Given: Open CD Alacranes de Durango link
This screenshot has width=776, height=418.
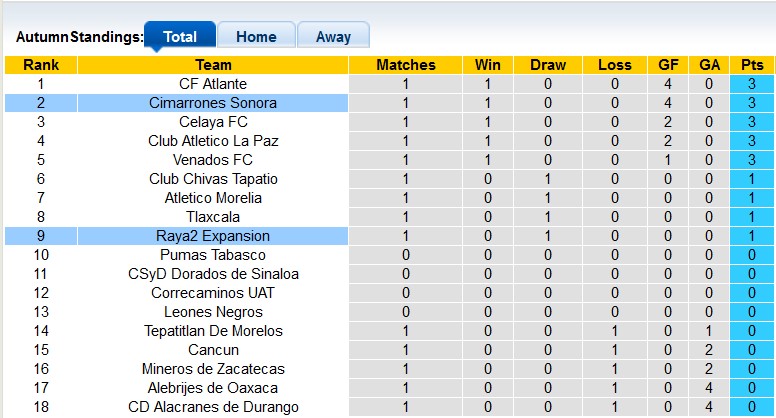Looking at the screenshot, I should coord(213,407).
